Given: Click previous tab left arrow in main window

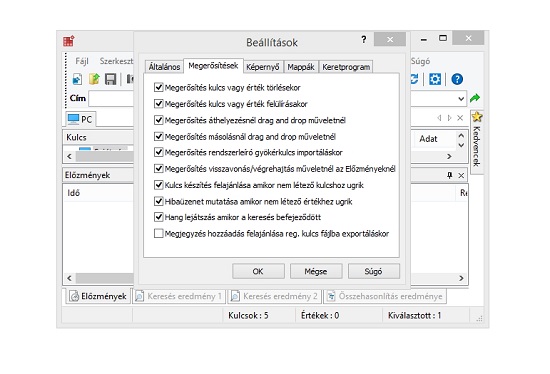Looking at the screenshot, I should pyautogui.click(x=439, y=118).
